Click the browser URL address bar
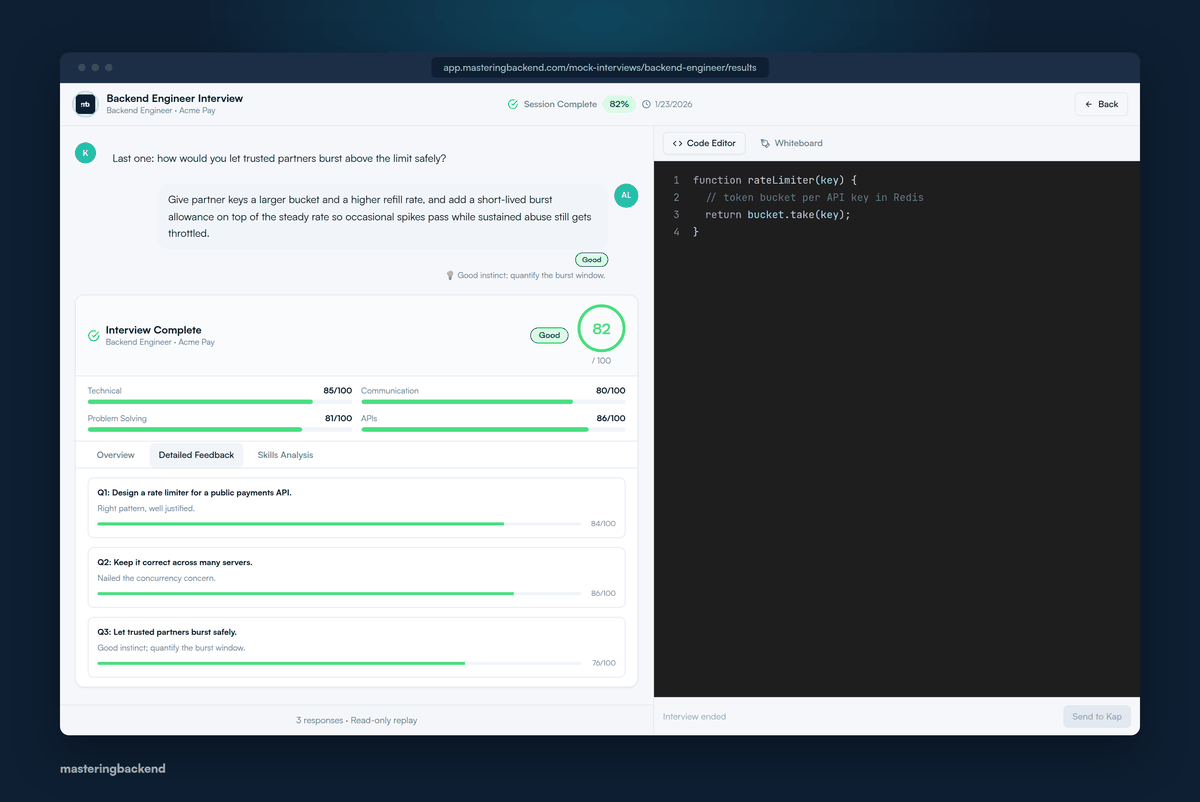This screenshot has width=1200, height=802. (x=600, y=68)
